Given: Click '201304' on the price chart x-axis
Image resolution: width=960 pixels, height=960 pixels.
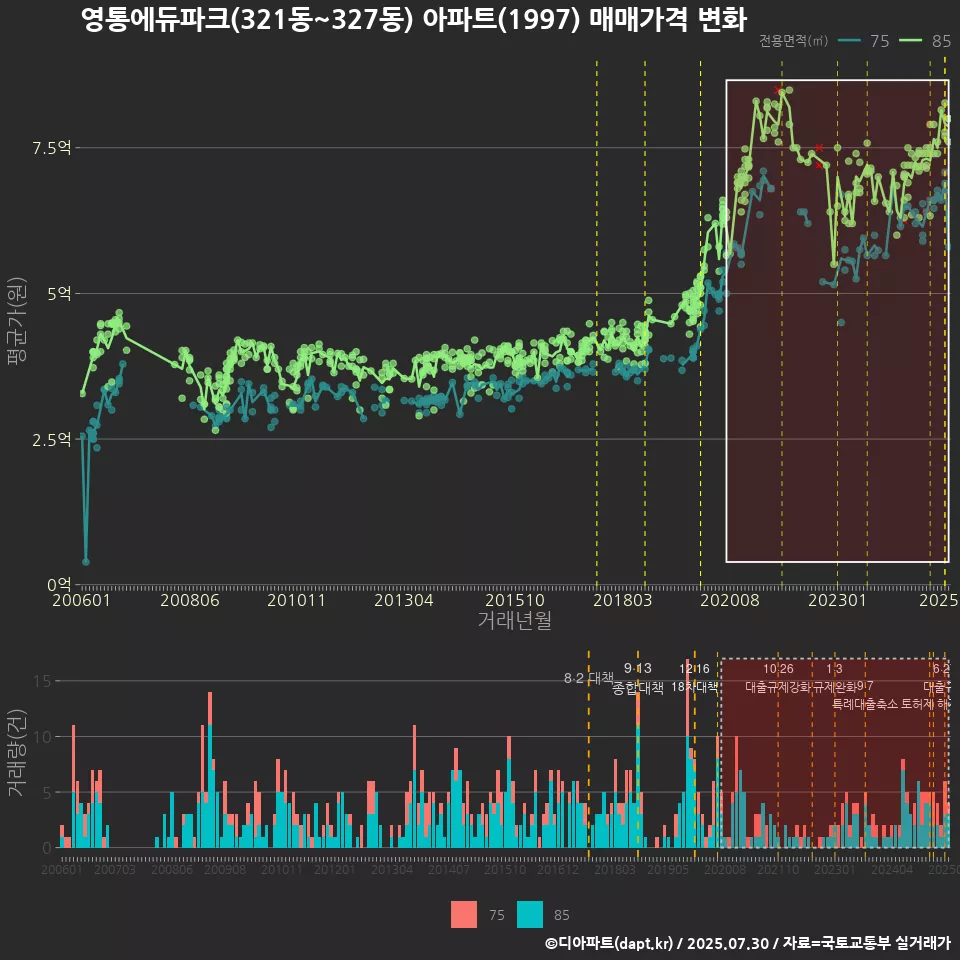Looking at the screenshot, I should 403,600.
